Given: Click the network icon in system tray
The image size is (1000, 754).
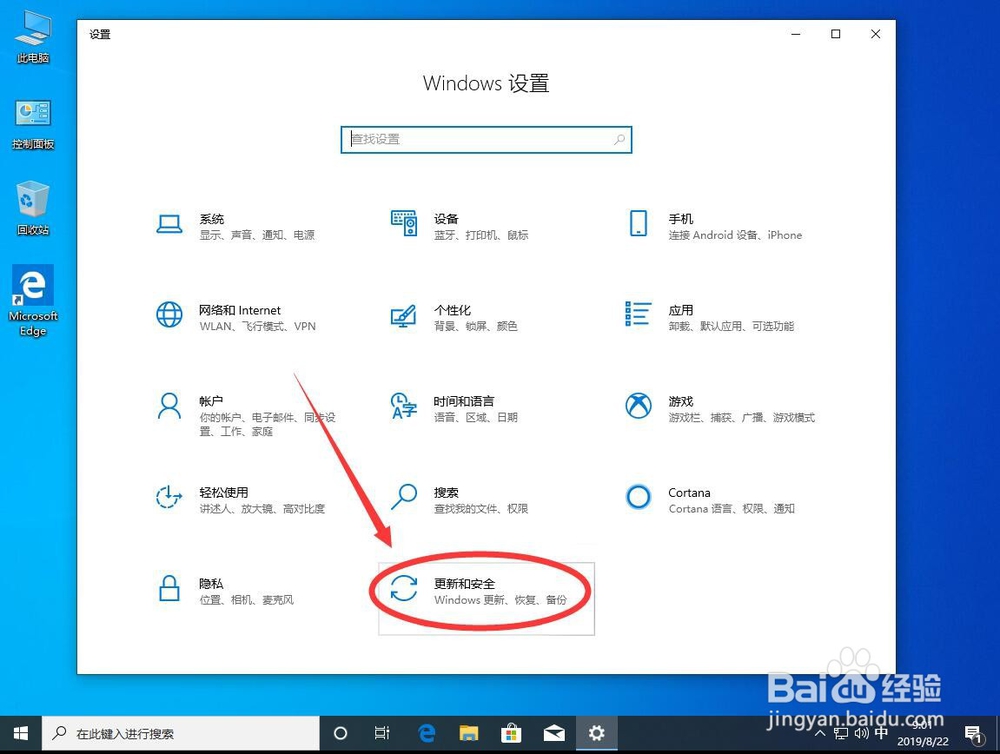Looking at the screenshot, I should (841, 734).
